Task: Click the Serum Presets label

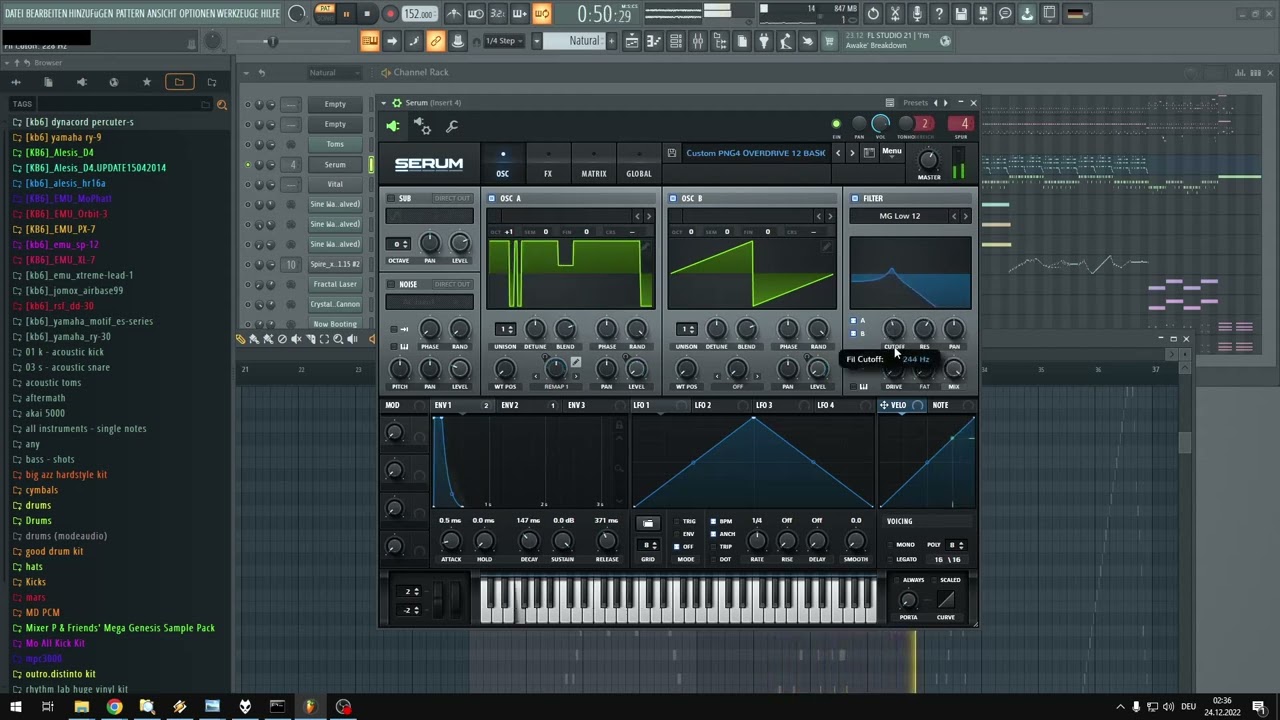Action: (x=915, y=103)
